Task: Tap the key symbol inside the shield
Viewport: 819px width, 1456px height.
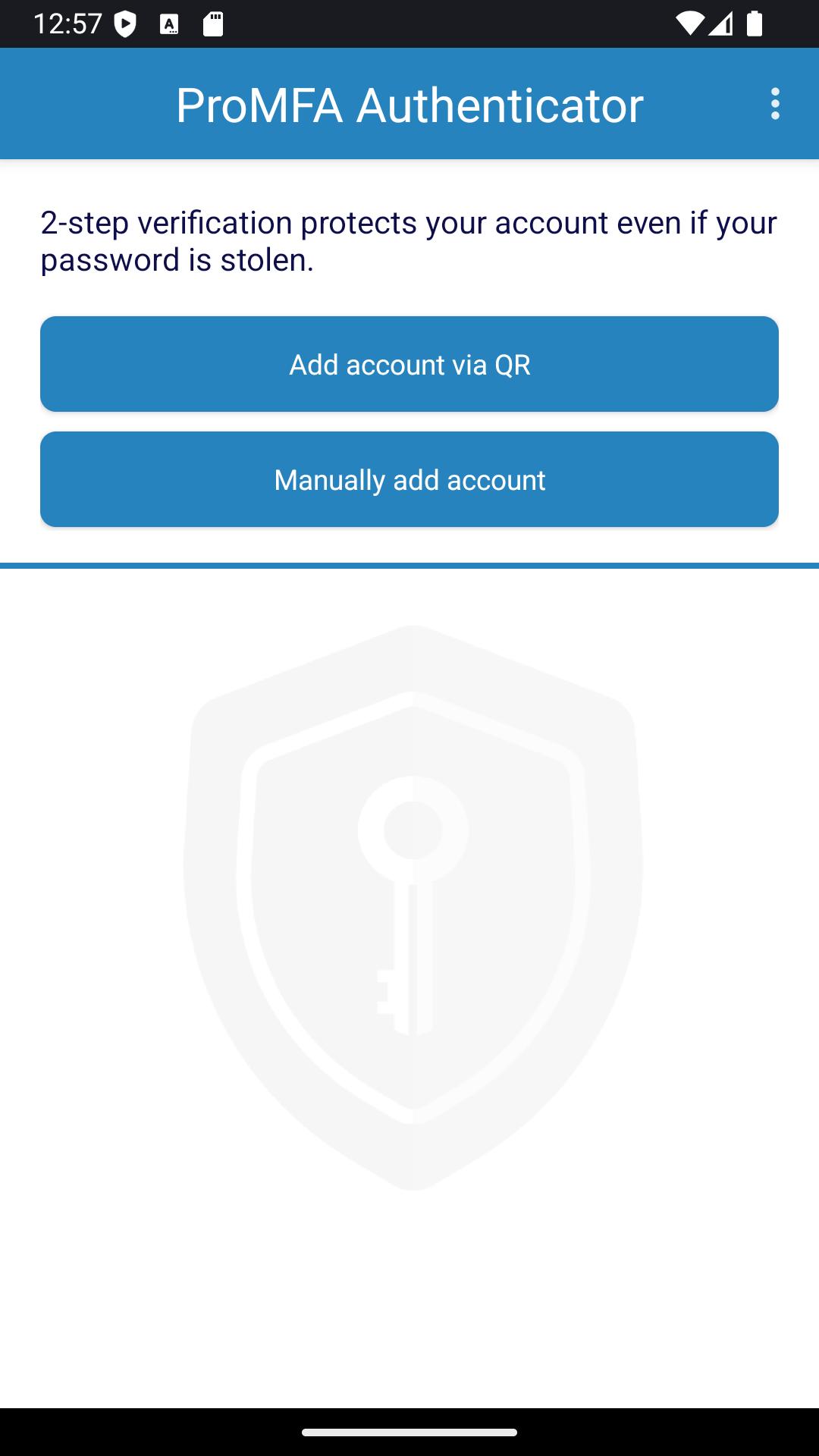Action: coord(413,906)
